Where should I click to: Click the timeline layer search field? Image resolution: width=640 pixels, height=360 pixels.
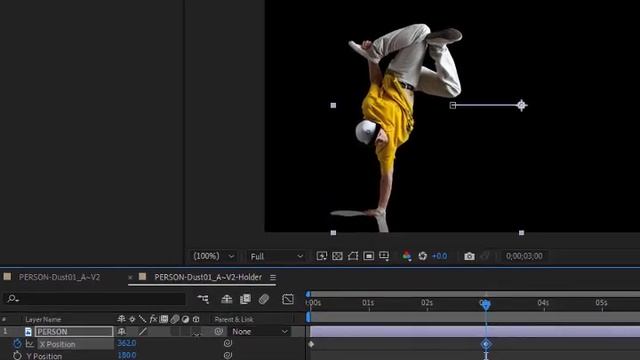pyautogui.click(x=95, y=299)
